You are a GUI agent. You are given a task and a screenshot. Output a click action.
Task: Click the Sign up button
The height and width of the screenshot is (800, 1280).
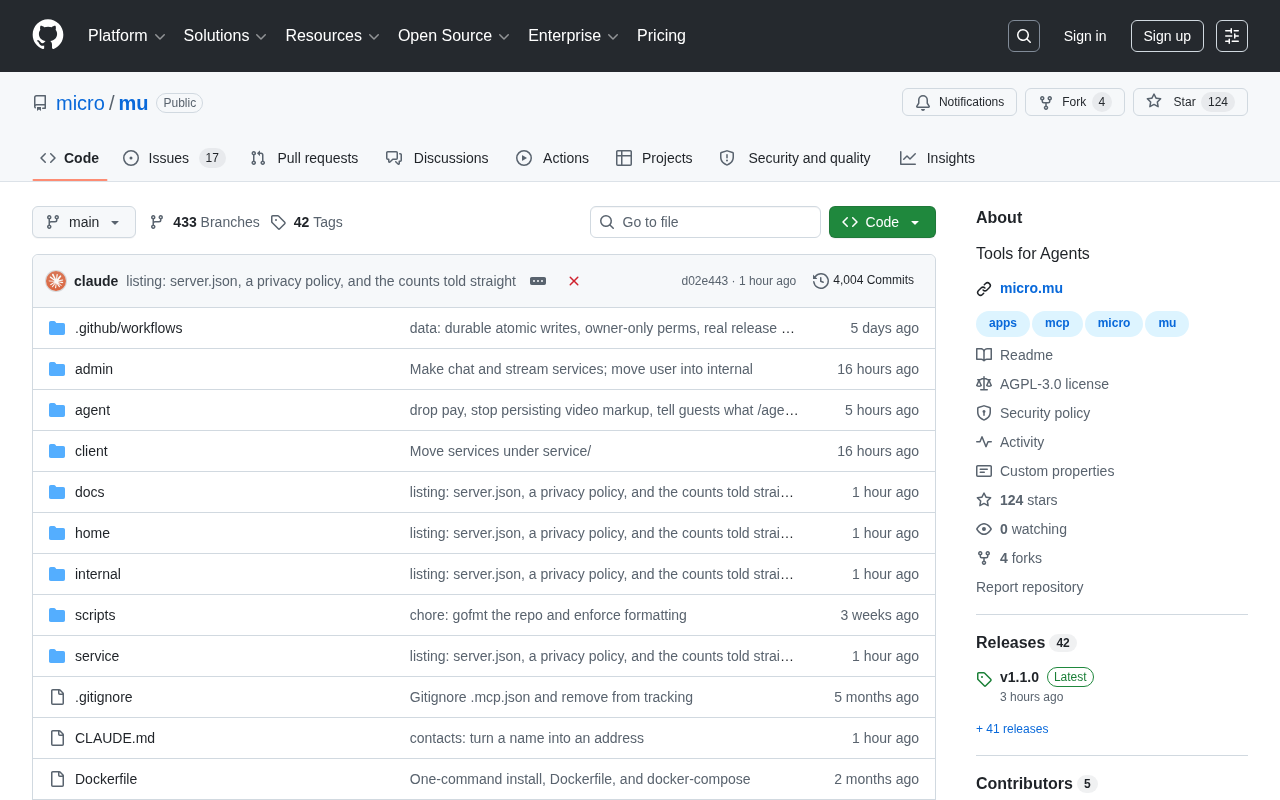click(1167, 36)
